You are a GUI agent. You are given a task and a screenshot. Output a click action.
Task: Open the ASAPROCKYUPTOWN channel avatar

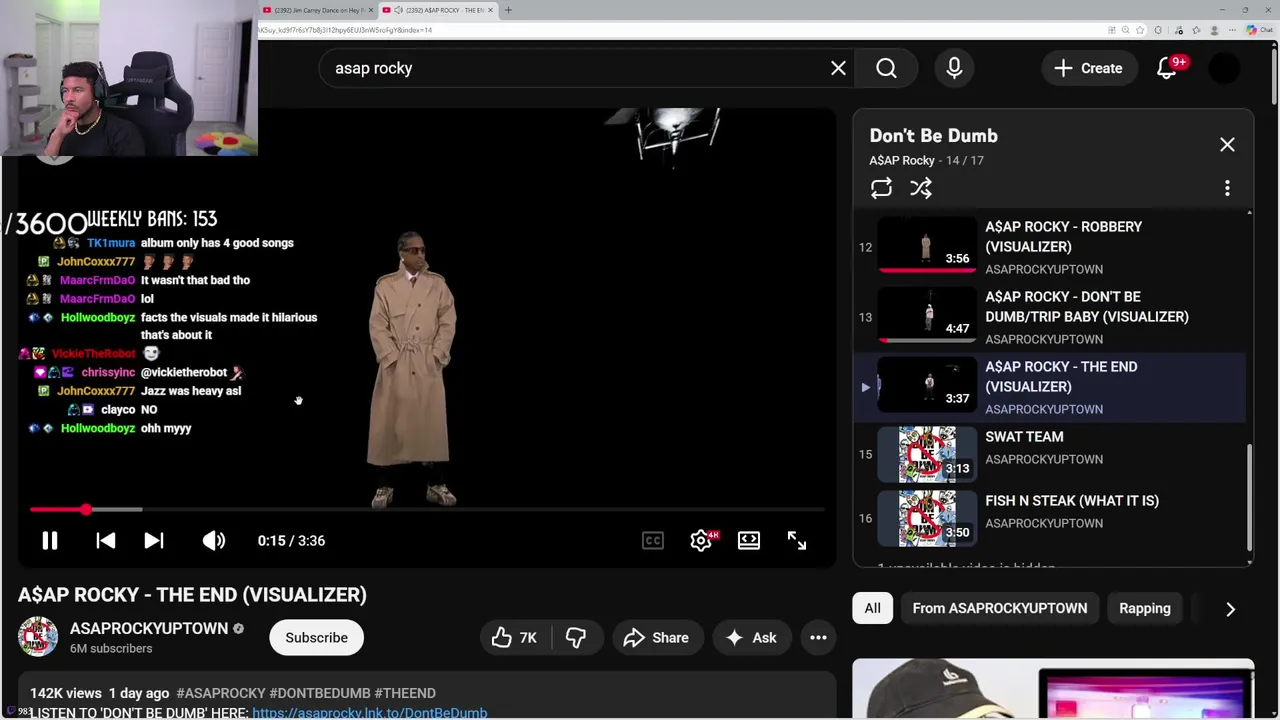[38, 637]
